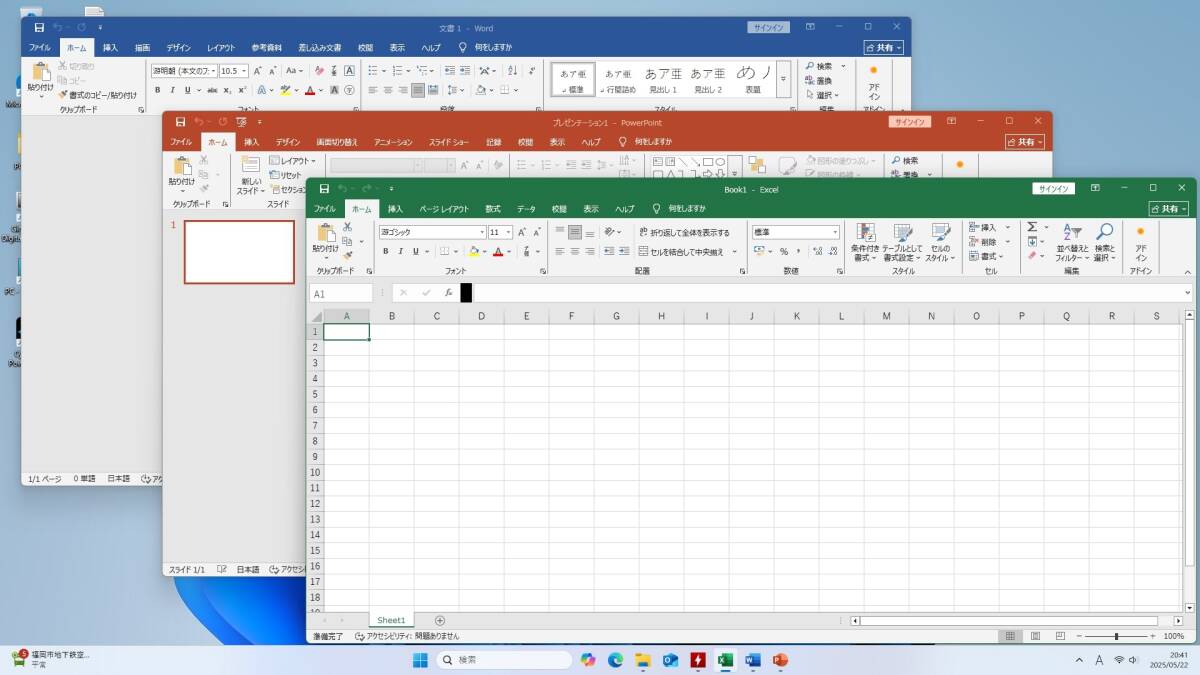Click Excel's text orientation icon
The height and width of the screenshot is (675, 1200).
click(x=610, y=232)
